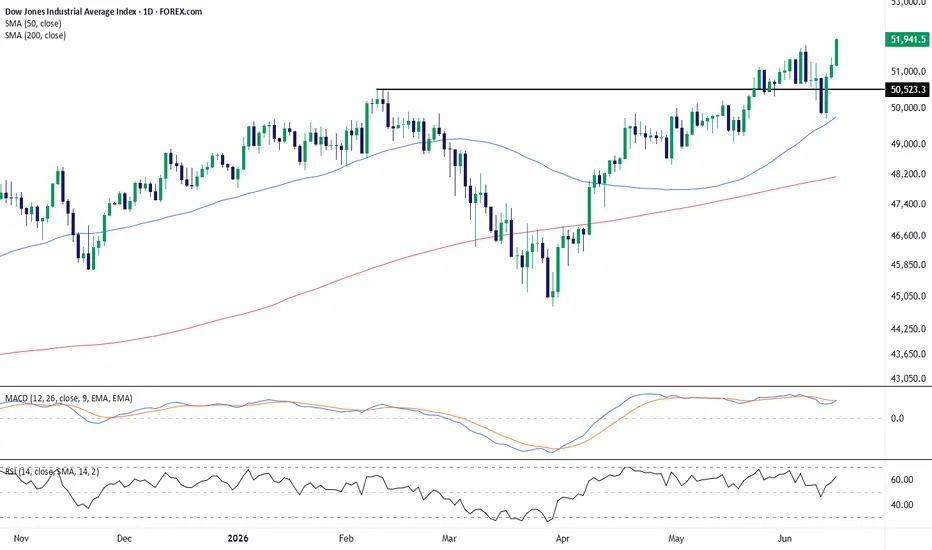The image size is (932, 550).
Task: Click the RSI 40.00 axis label
Action: point(902,505)
